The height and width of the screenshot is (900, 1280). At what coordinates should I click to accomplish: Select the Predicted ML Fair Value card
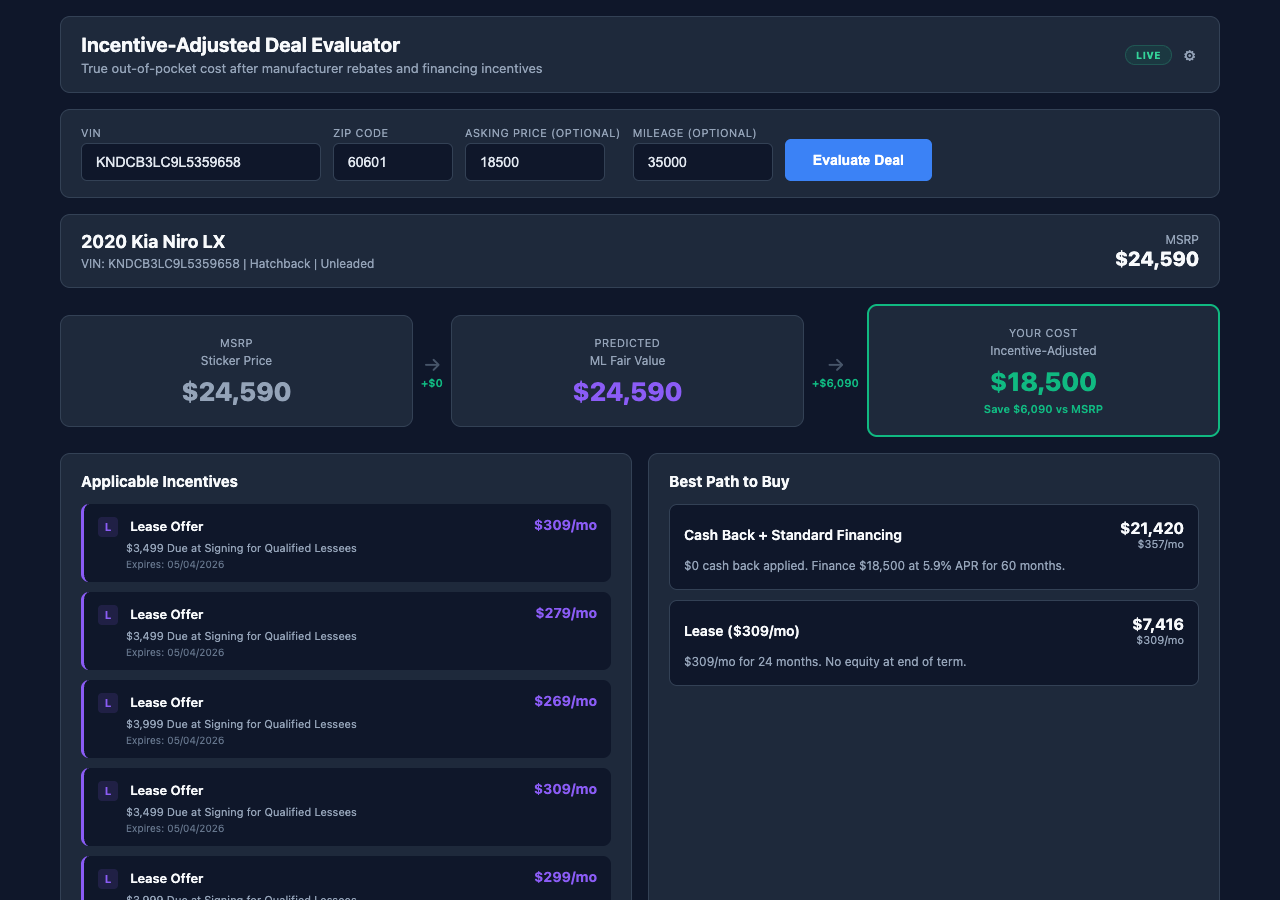(x=627, y=371)
